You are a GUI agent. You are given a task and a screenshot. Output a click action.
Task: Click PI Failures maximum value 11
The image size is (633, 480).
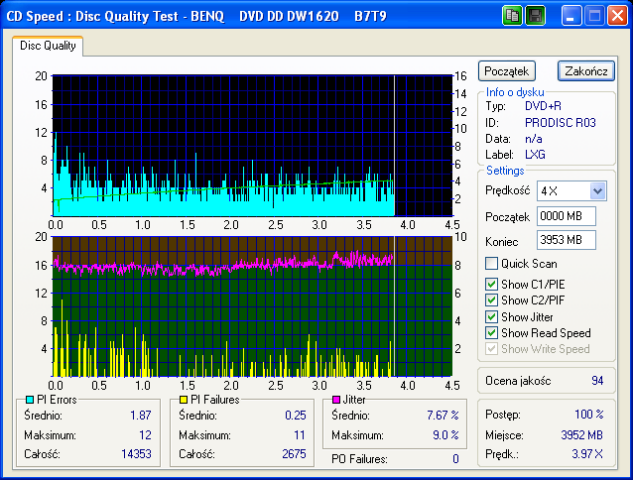click(299, 435)
